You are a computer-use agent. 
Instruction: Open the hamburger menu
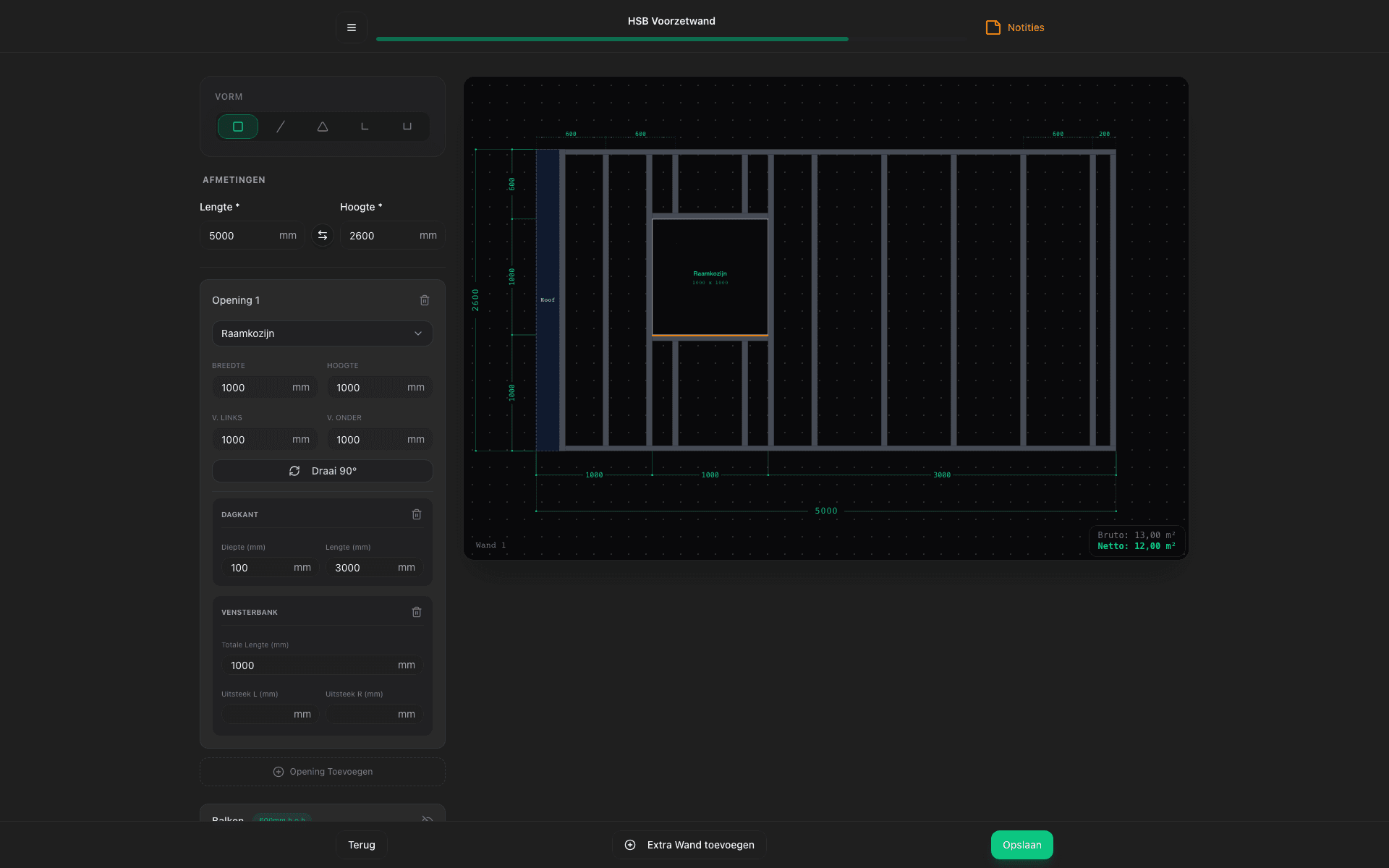(352, 27)
